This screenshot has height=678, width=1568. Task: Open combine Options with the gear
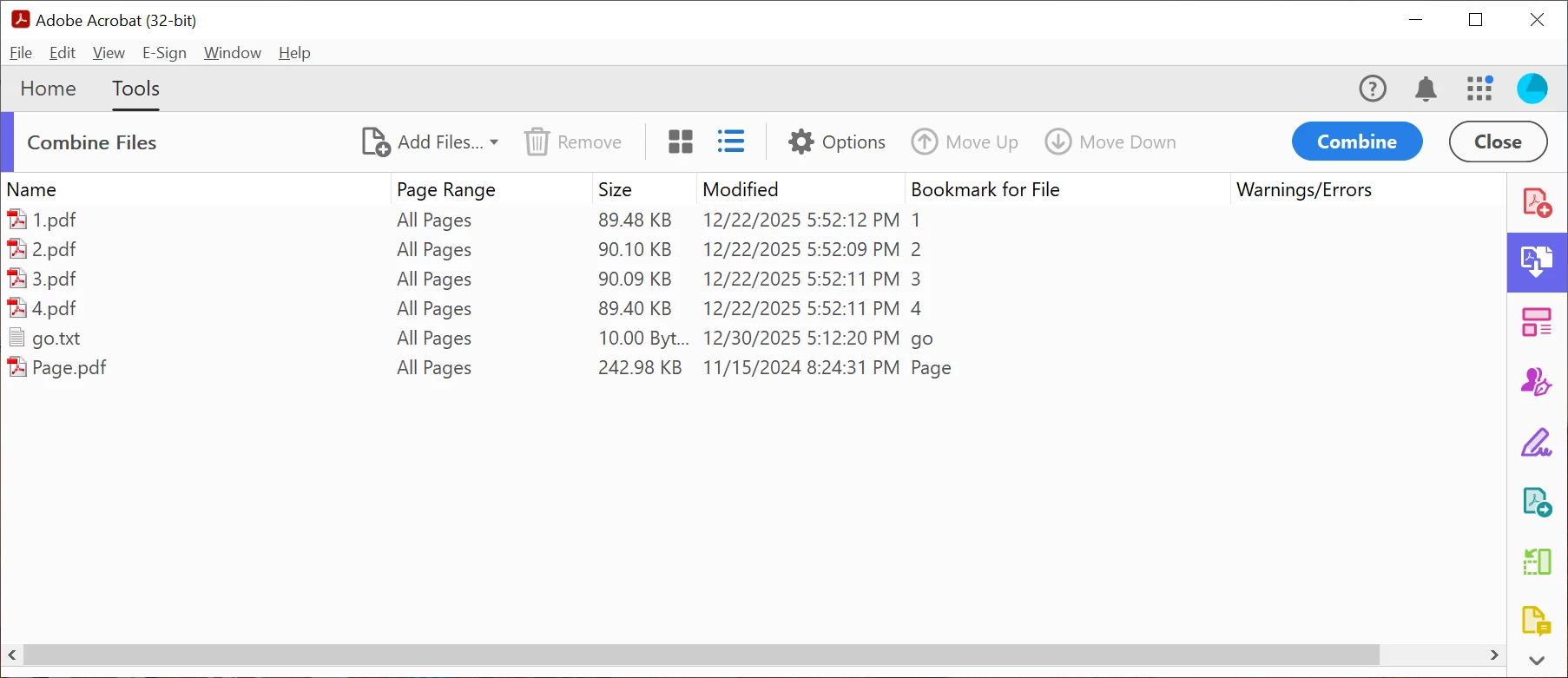pos(837,142)
